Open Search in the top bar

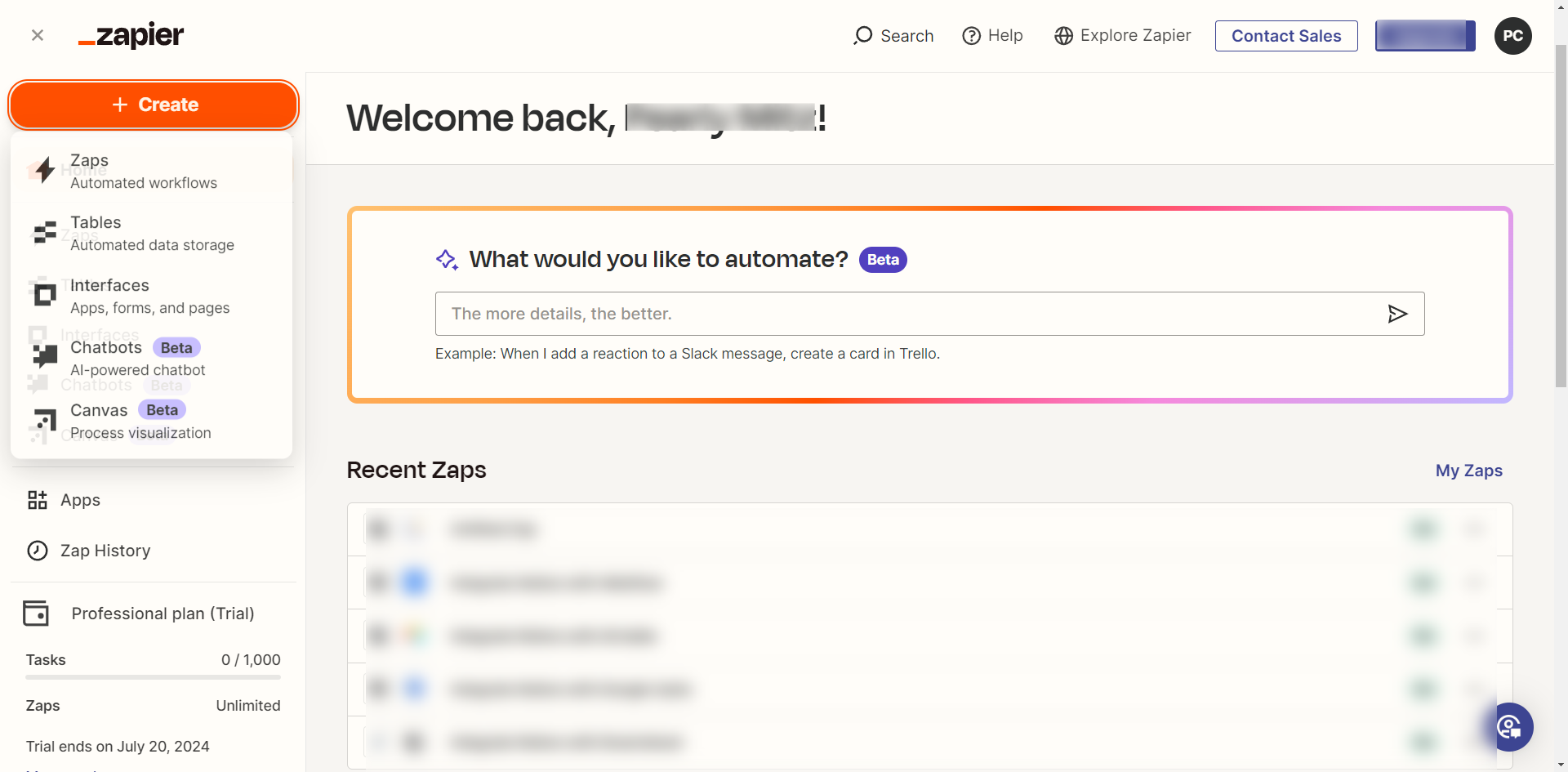pyautogui.click(x=893, y=36)
